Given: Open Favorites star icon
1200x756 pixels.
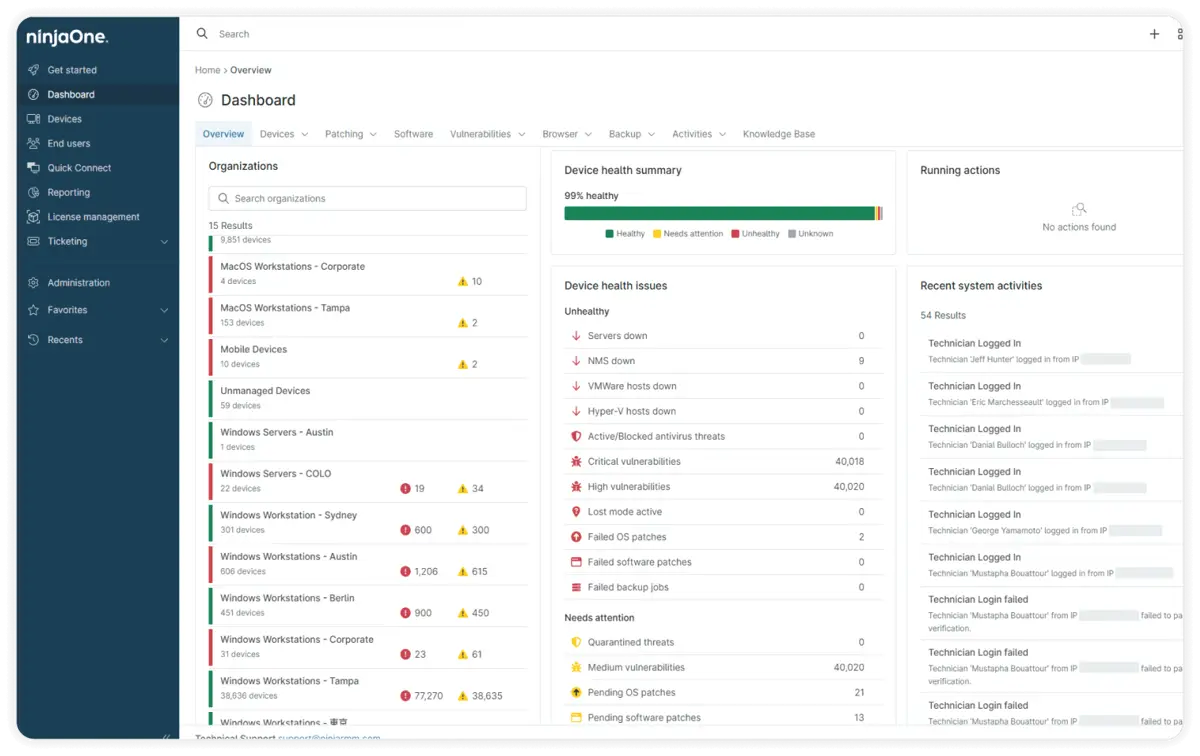Looking at the screenshot, I should tap(34, 310).
